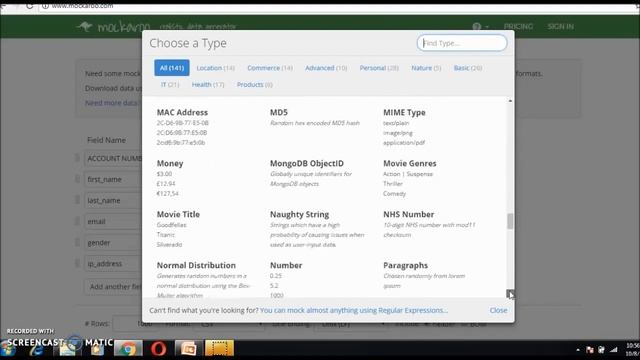Switch to the Basic category tab
Viewport: 640px width, 360px height.
pos(468,68)
